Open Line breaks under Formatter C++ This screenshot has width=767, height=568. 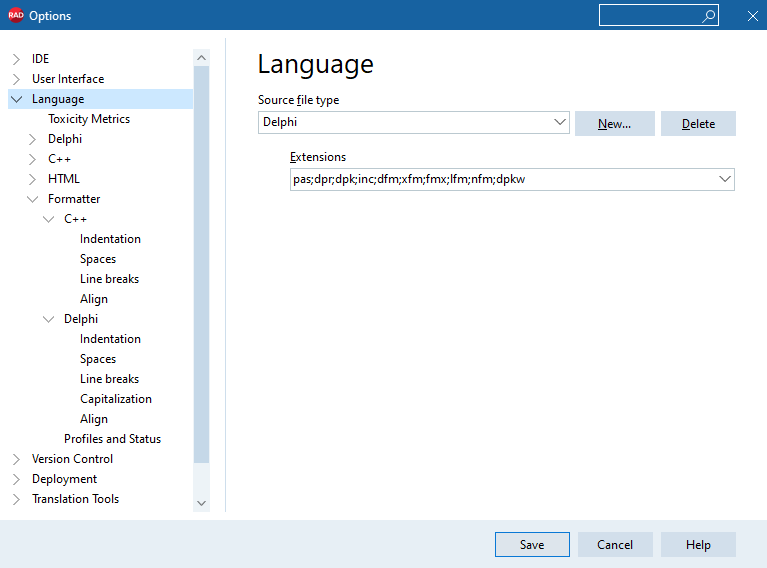tap(110, 279)
